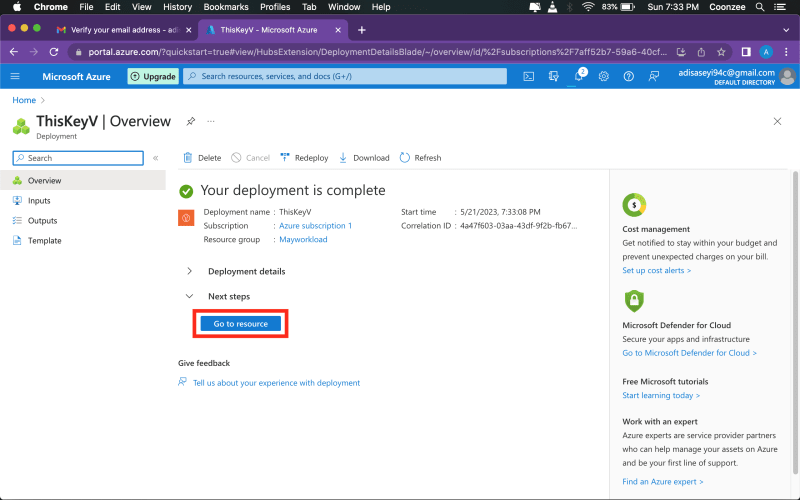Open a new Chrome tab
The height and width of the screenshot is (500, 800).
362,30
